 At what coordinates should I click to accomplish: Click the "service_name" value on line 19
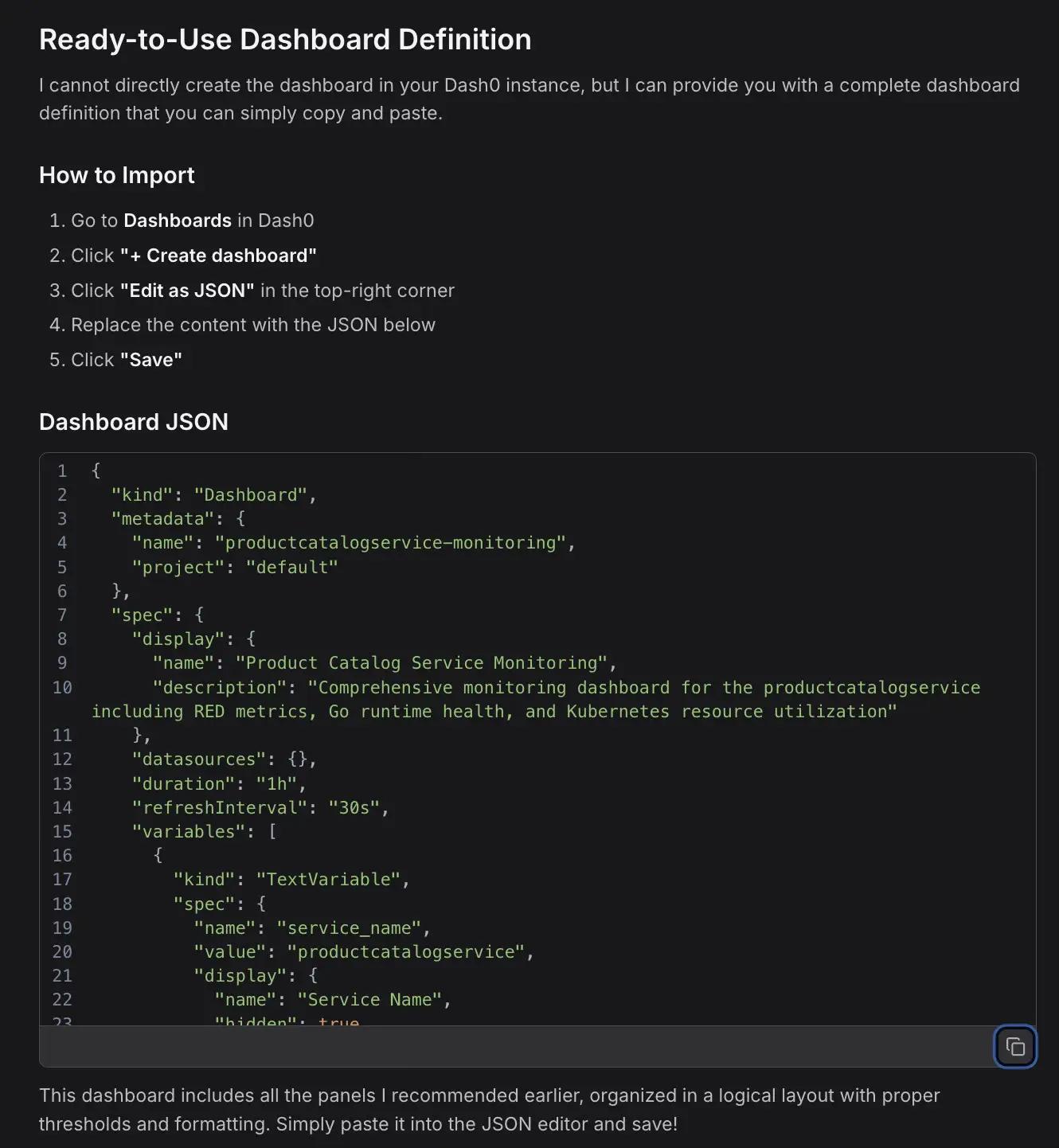pos(349,927)
